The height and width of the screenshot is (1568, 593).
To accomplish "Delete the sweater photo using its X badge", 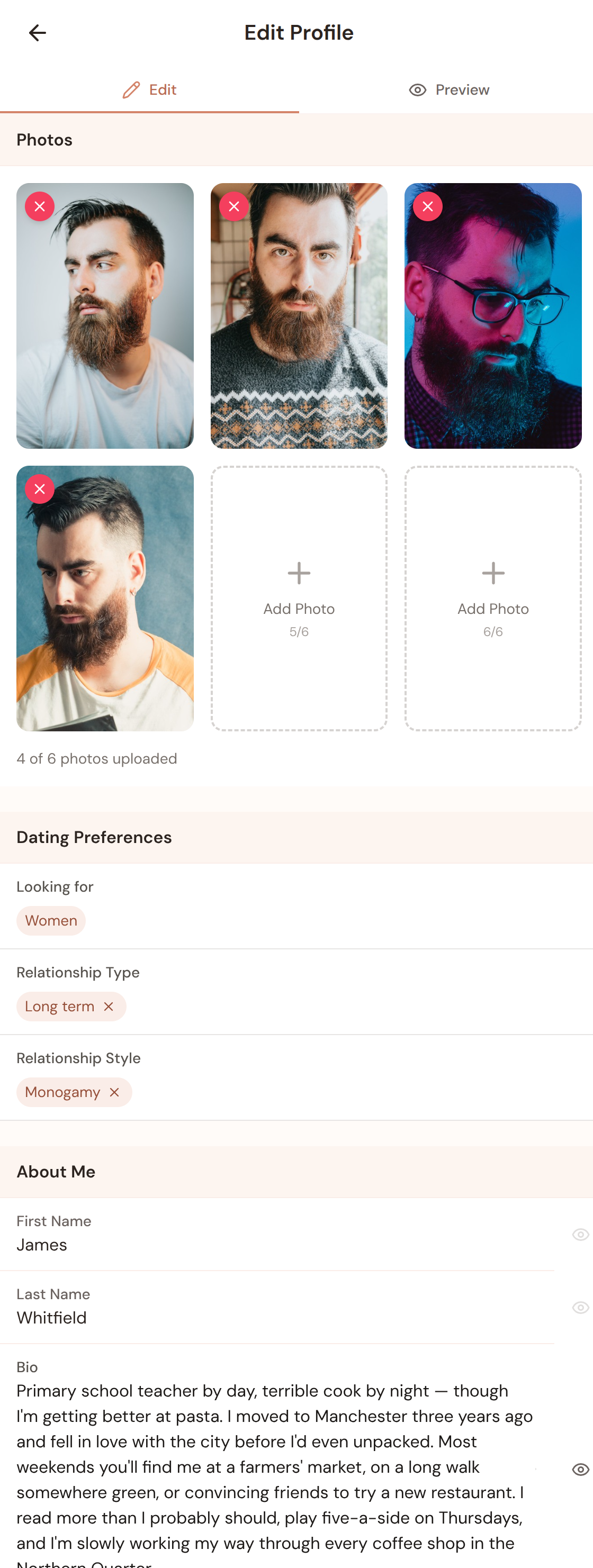I will point(233,206).
